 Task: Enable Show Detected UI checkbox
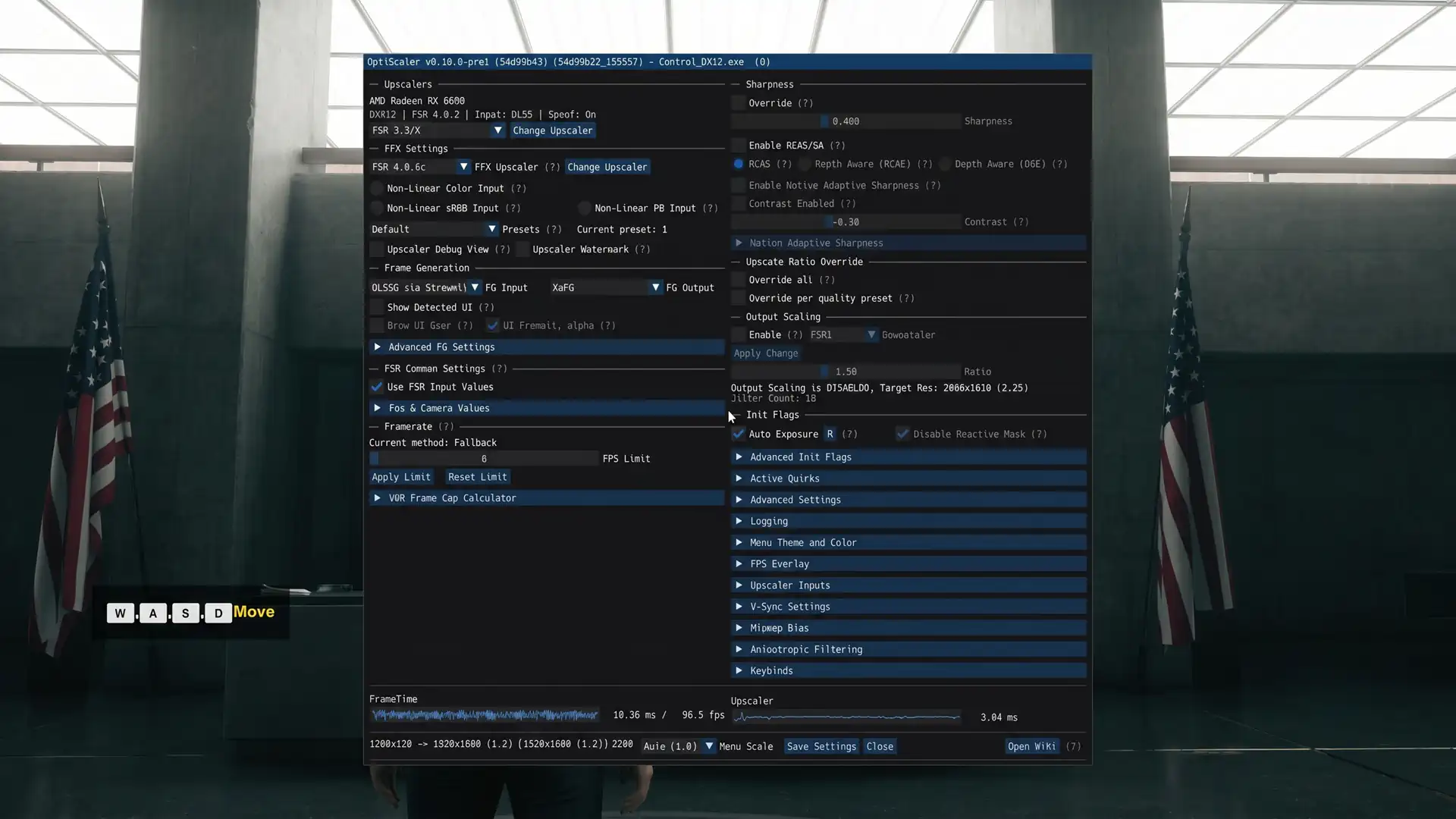tap(377, 307)
